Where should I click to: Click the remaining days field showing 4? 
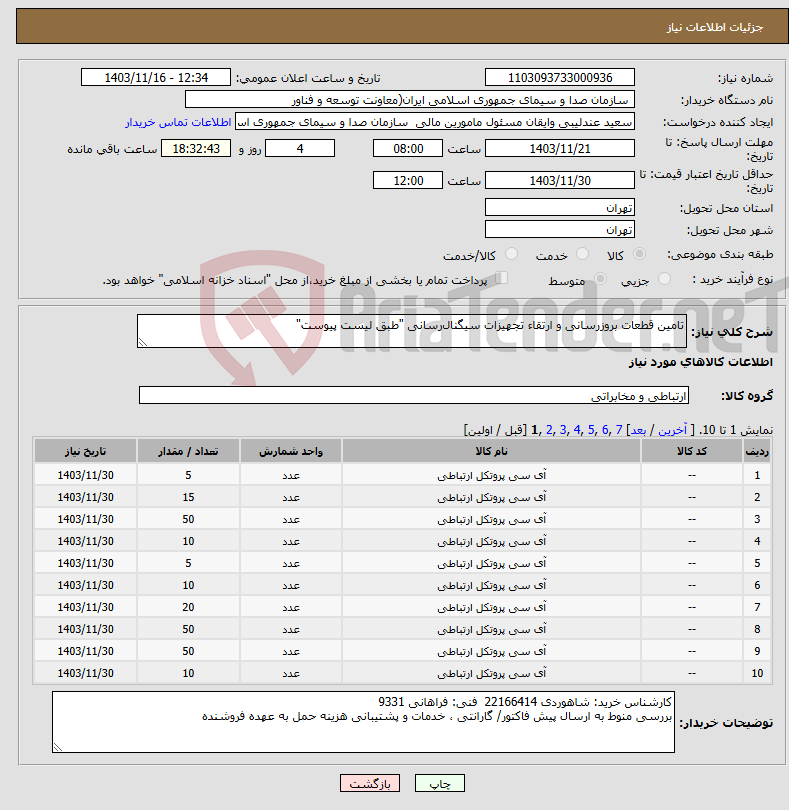pos(300,149)
